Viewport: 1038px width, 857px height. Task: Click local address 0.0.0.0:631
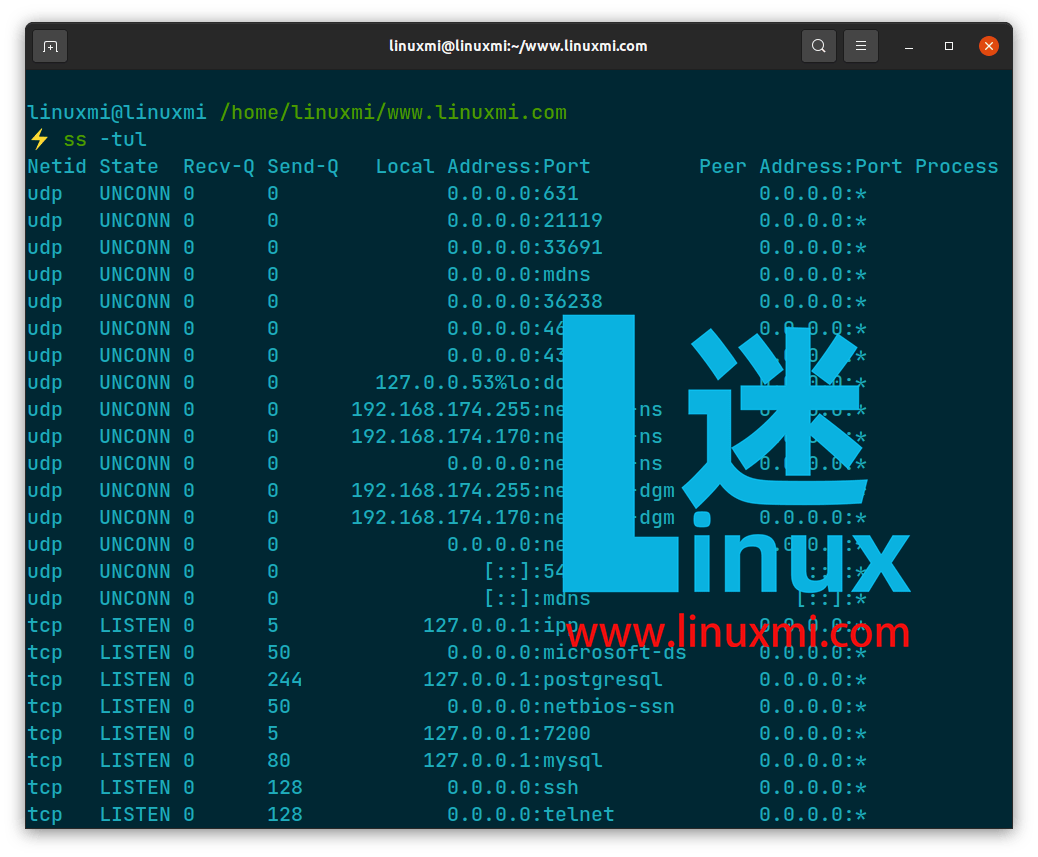coord(513,193)
